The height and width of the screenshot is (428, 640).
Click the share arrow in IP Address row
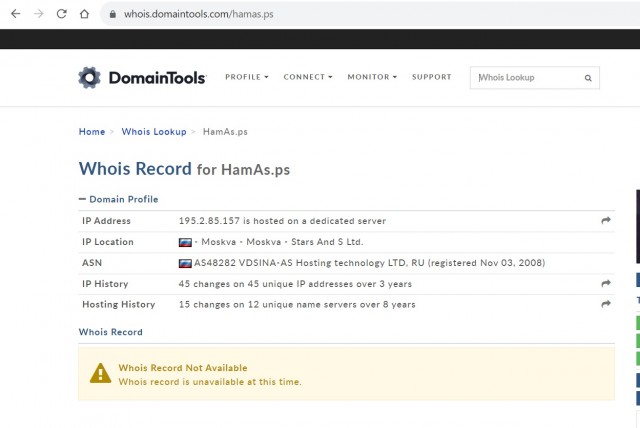tap(606, 220)
